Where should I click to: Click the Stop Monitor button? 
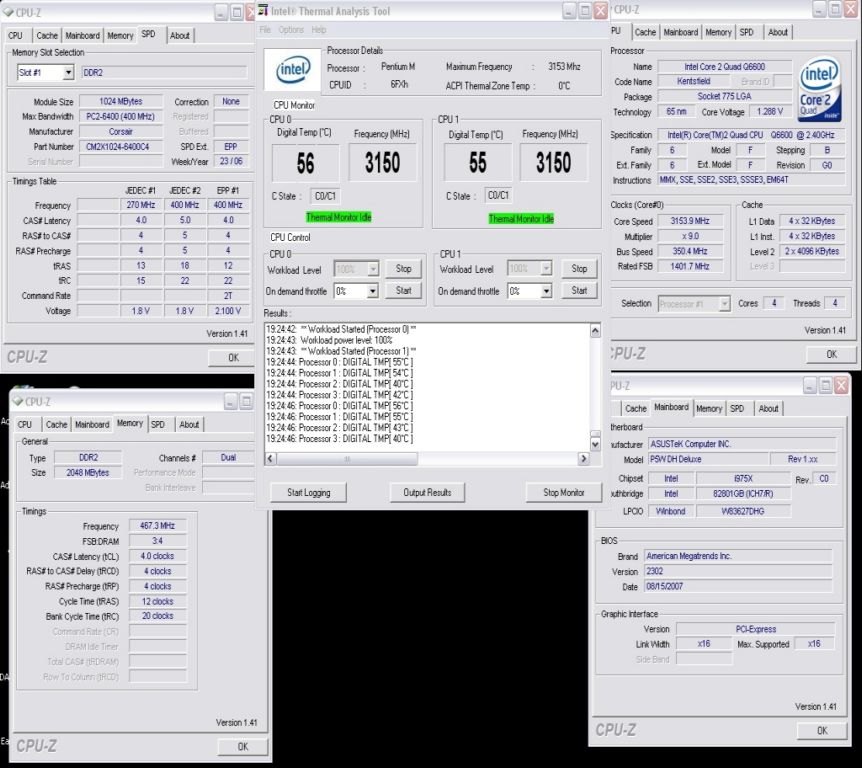tap(563, 493)
